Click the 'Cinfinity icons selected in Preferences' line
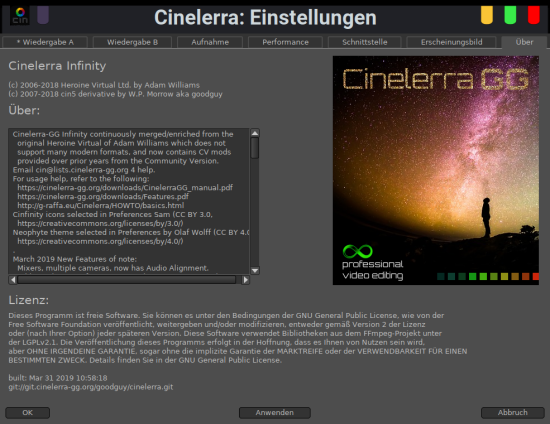 pos(113,214)
